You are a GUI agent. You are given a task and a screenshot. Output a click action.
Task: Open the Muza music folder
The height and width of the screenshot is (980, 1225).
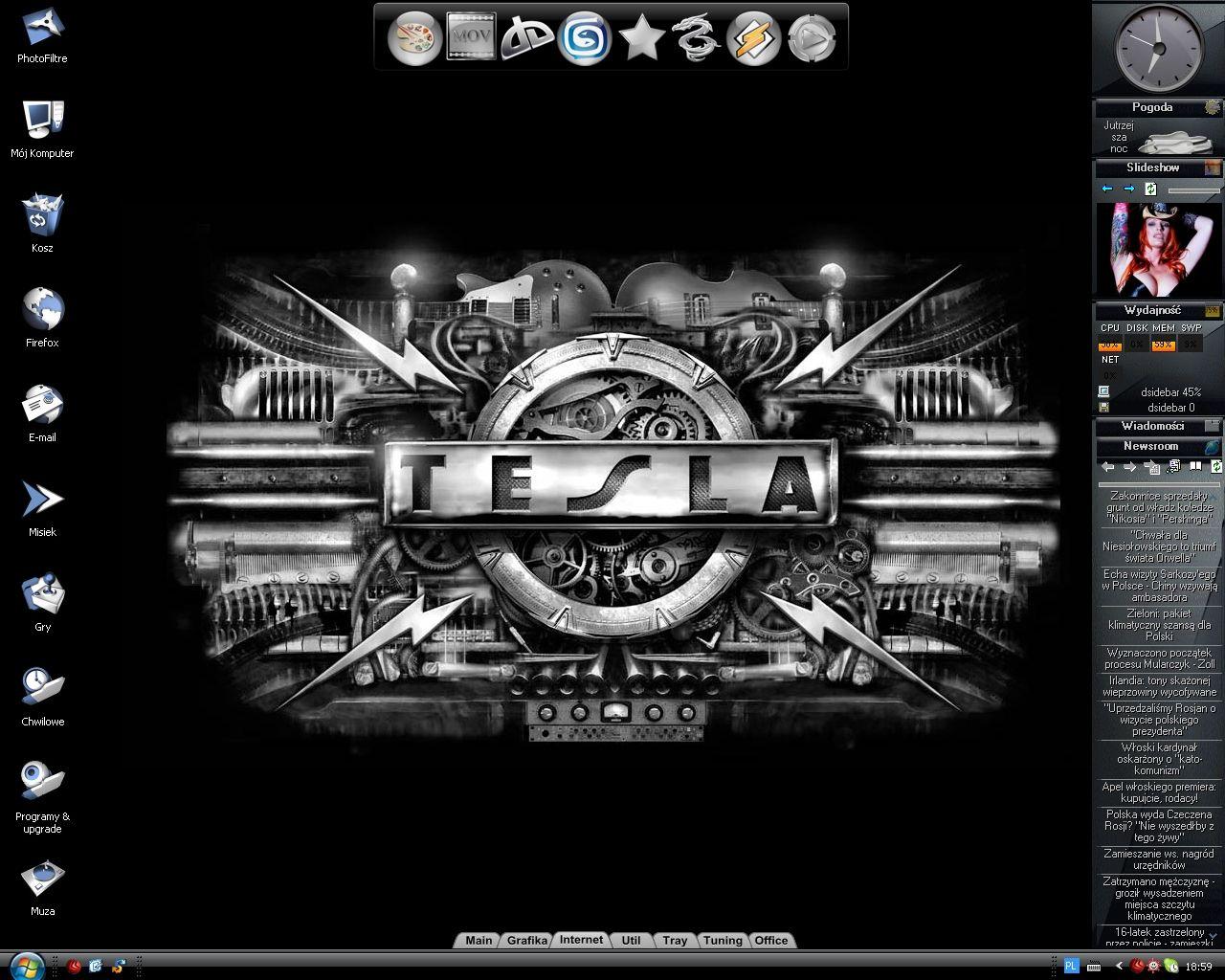coord(42,887)
